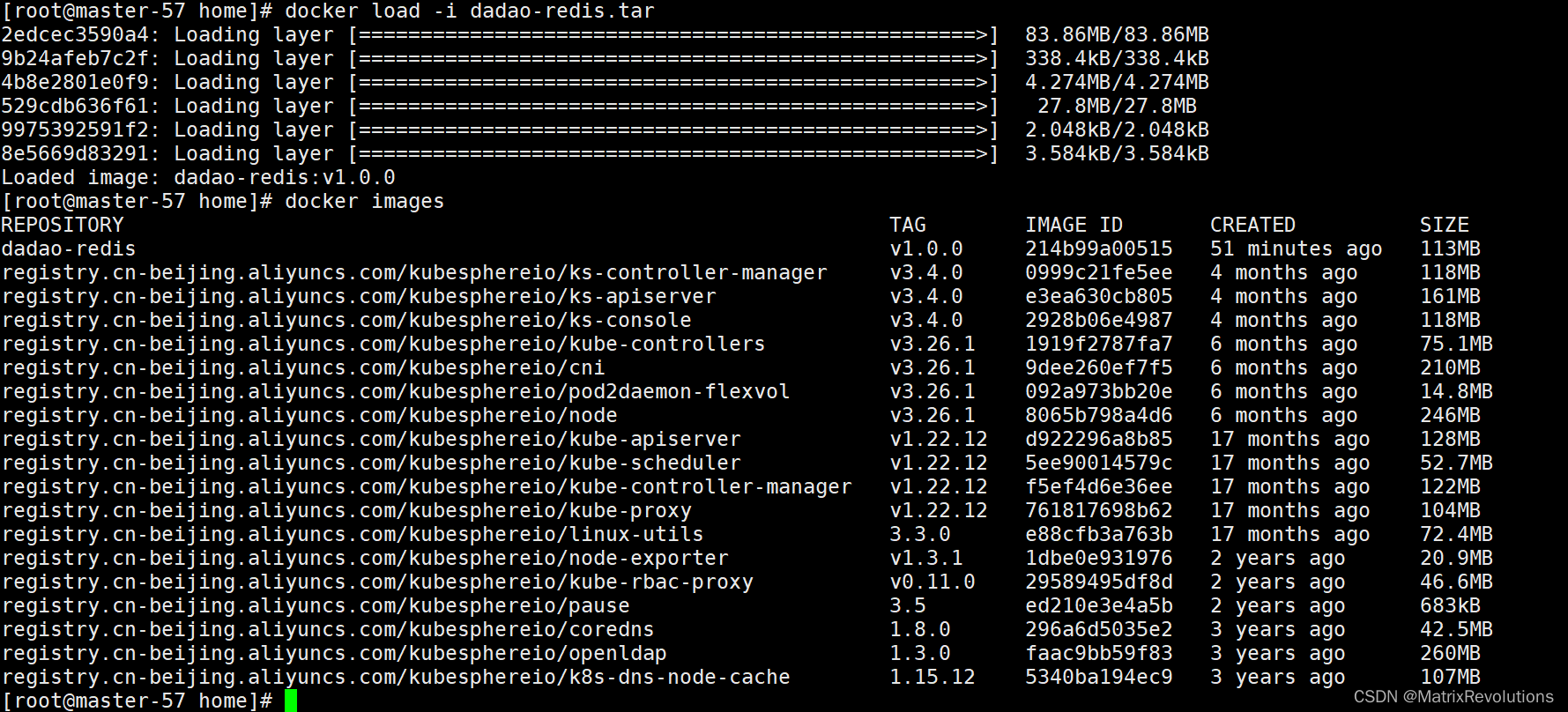The height and width of the screenshot is (712, 1568).
Task: Click the 83.86MB/83.86MB progress value
Action: pos(1117,35)
